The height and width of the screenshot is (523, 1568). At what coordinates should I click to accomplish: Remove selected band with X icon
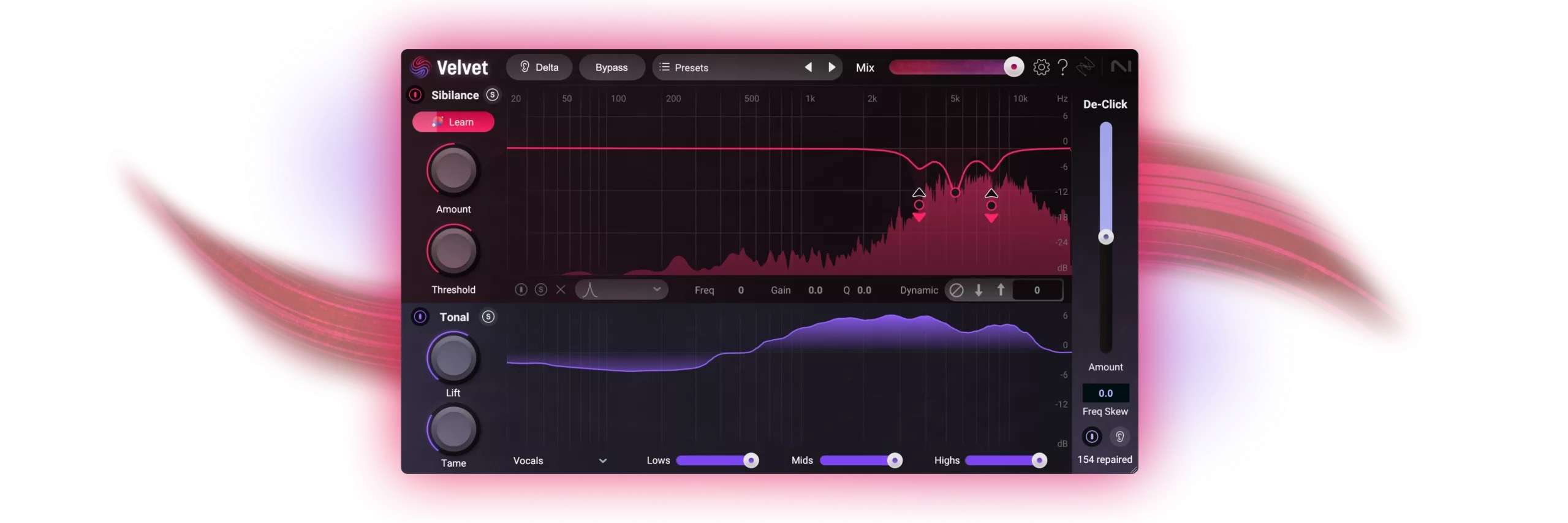coord(560,289)
